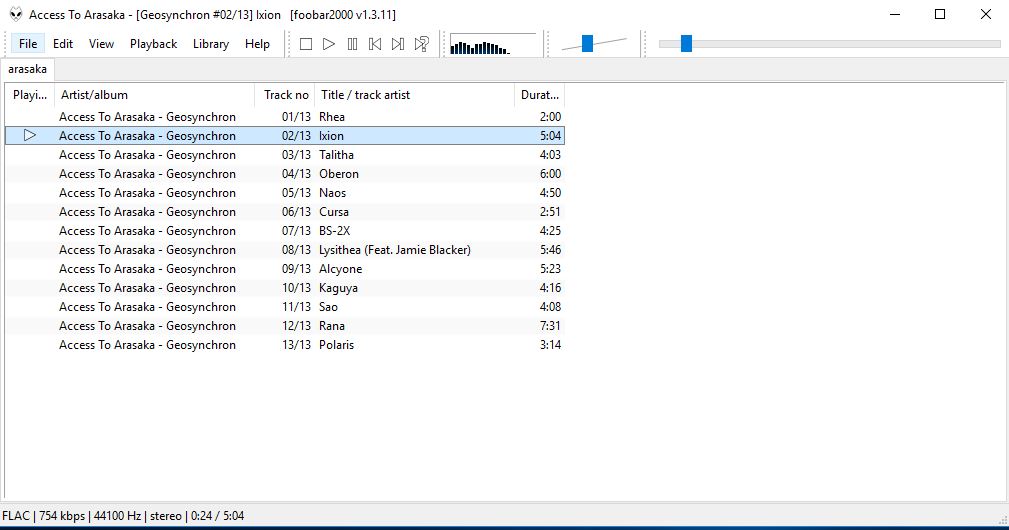
Task: Select the track Cursa
Action: [x=284, y=212]
